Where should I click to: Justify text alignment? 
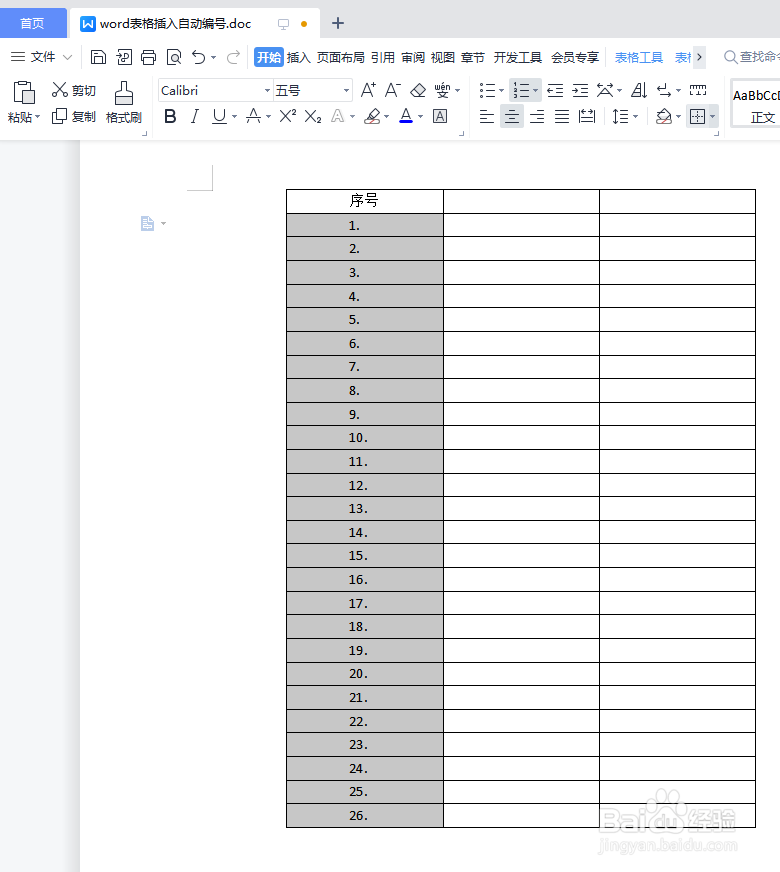(x=562, y=116)
